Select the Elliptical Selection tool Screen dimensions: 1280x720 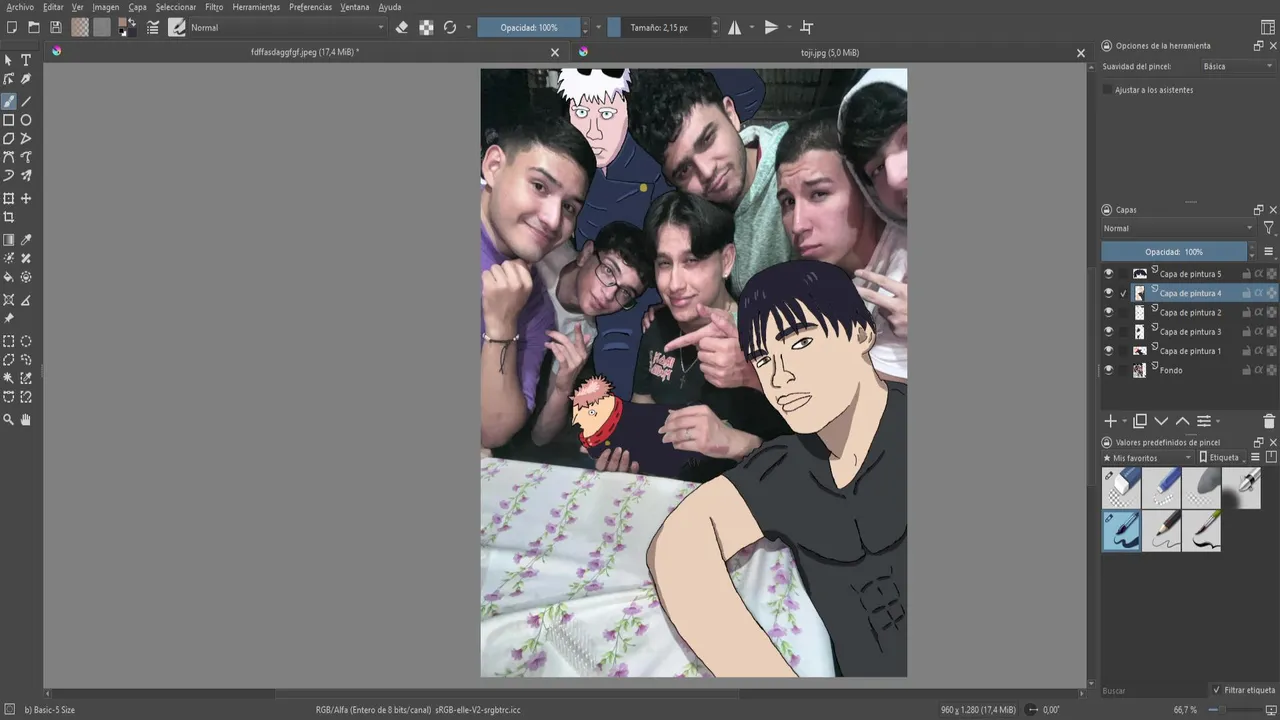coord(26,341)
